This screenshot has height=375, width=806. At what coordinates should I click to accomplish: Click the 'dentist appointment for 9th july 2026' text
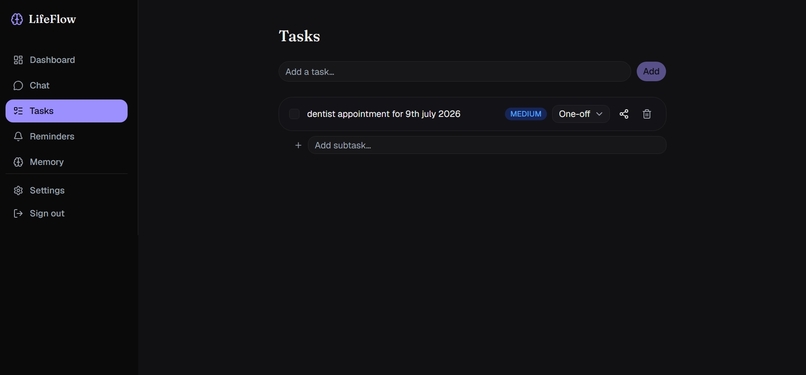[383, 114]
